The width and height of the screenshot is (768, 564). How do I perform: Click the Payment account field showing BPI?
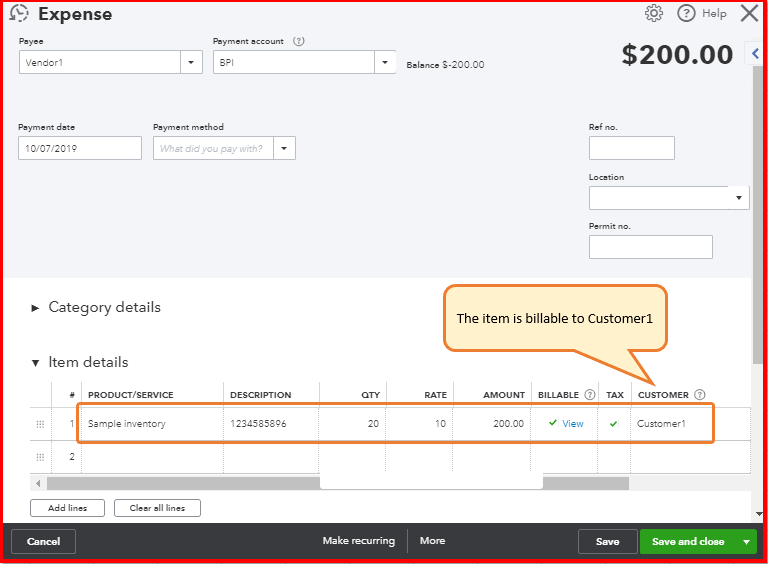(x=294, y=63)
